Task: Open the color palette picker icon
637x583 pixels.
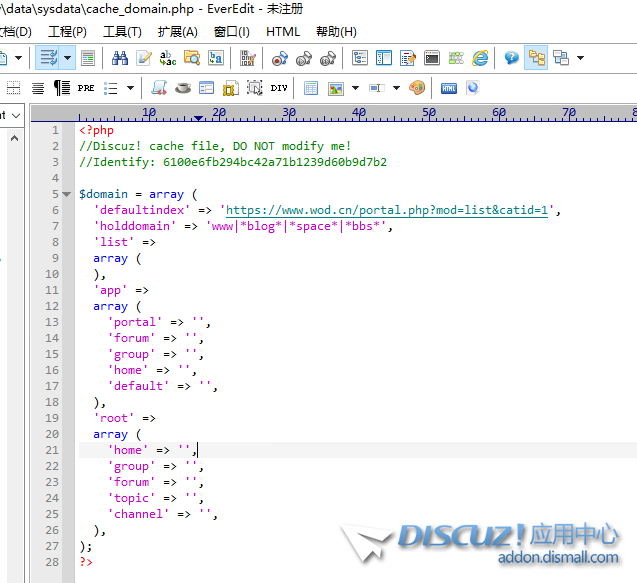Action: [417, 88]
